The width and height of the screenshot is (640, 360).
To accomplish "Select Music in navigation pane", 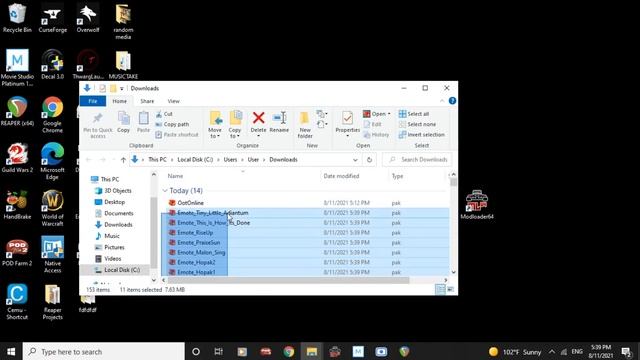I will (107, 236).
